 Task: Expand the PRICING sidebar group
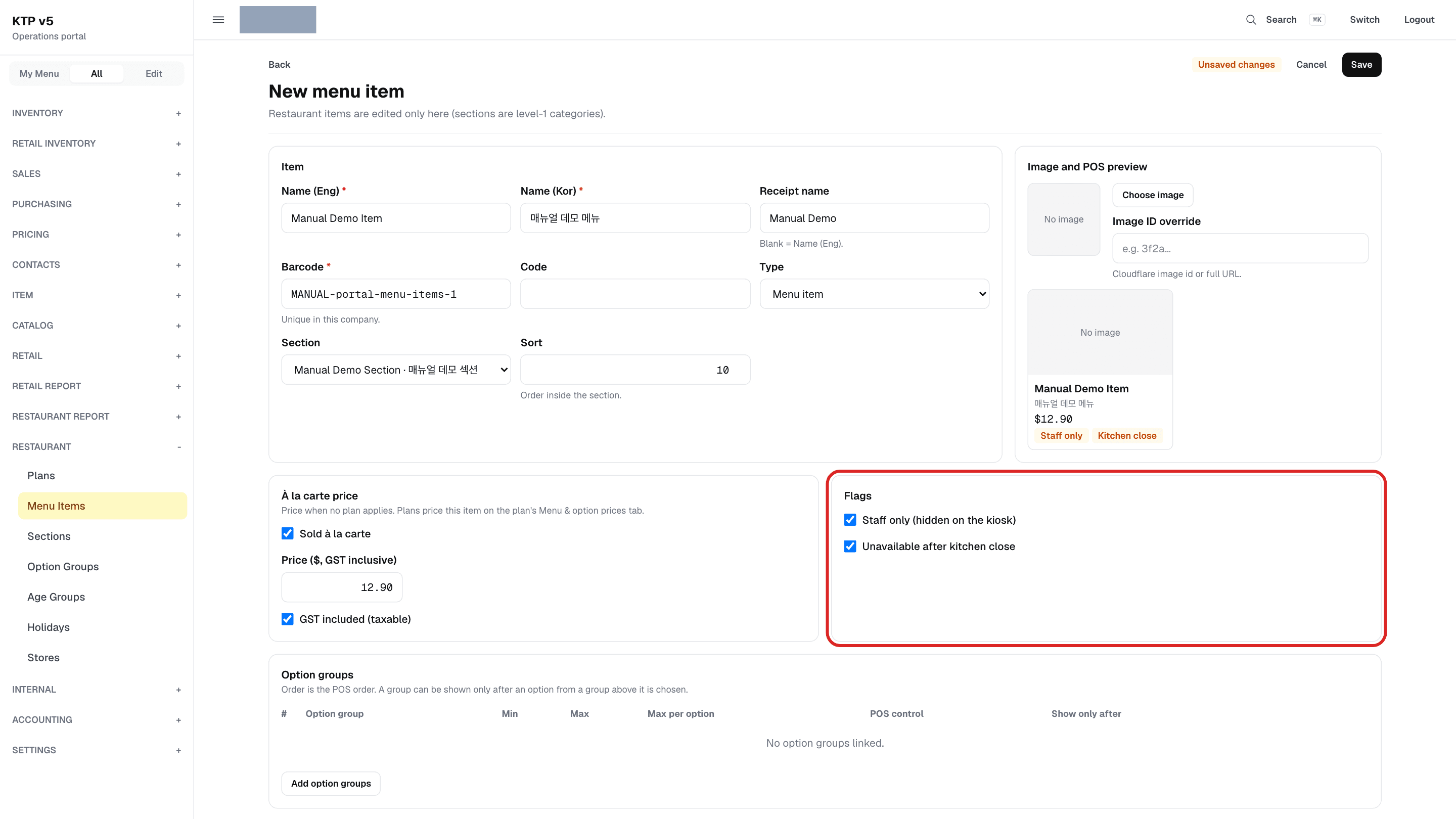point(97,235)
